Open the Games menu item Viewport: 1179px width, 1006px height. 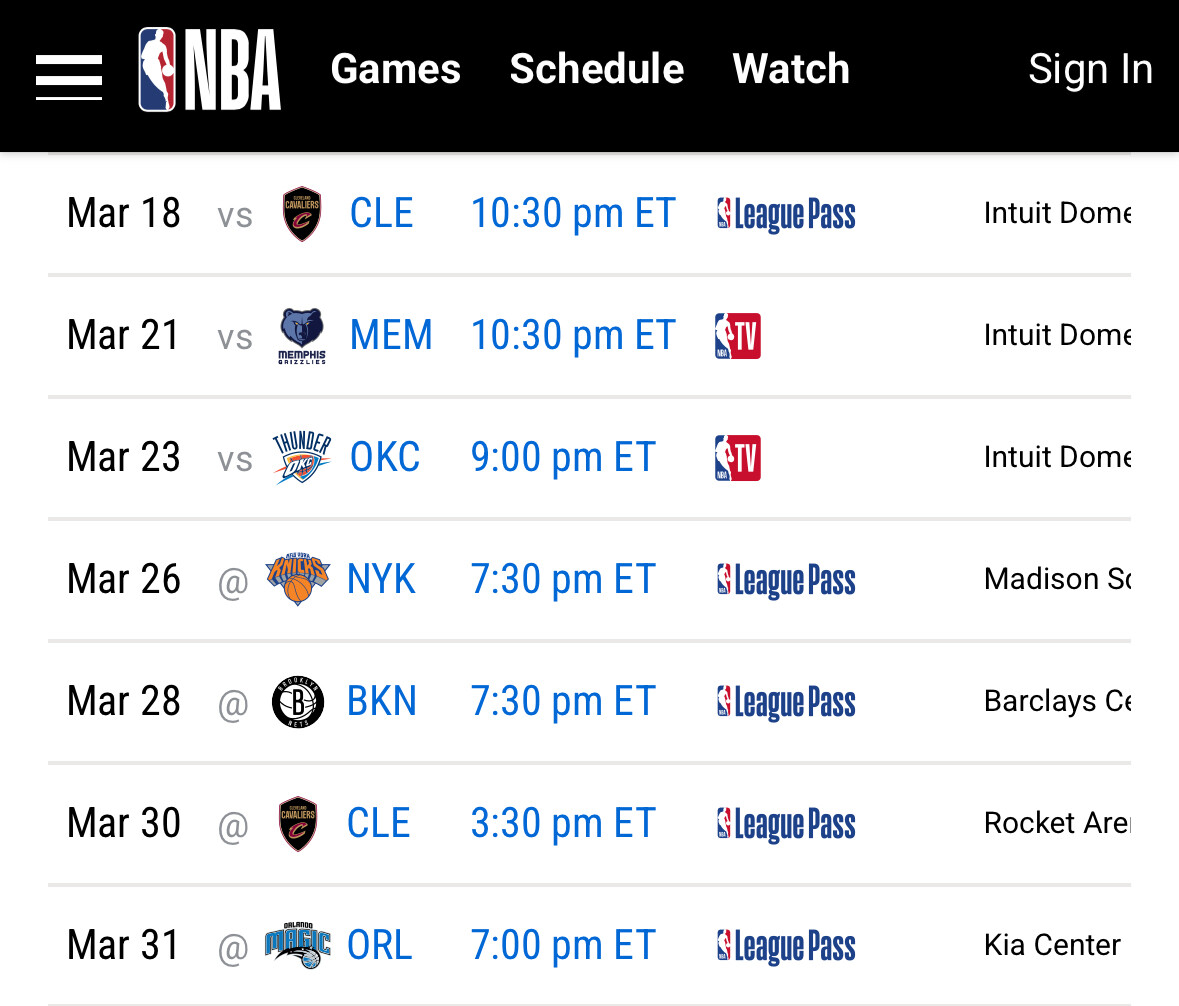point(395,69)
